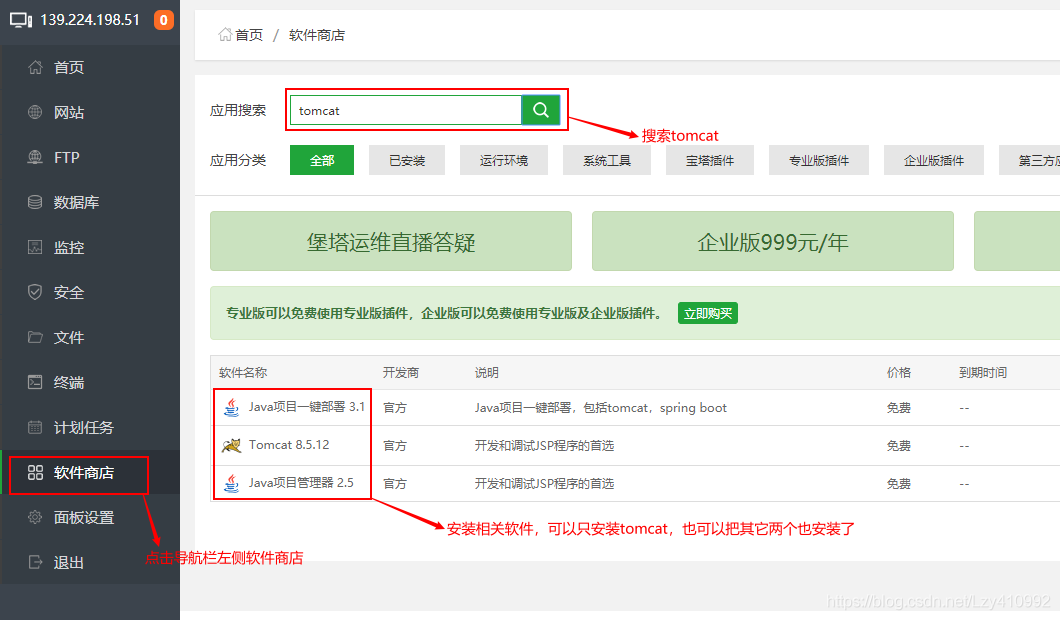This screenshot has height=620, width=1060.
Task: Click 免费 price in Java项目管理器 2.5 row
Action: [x=898, y=483]
